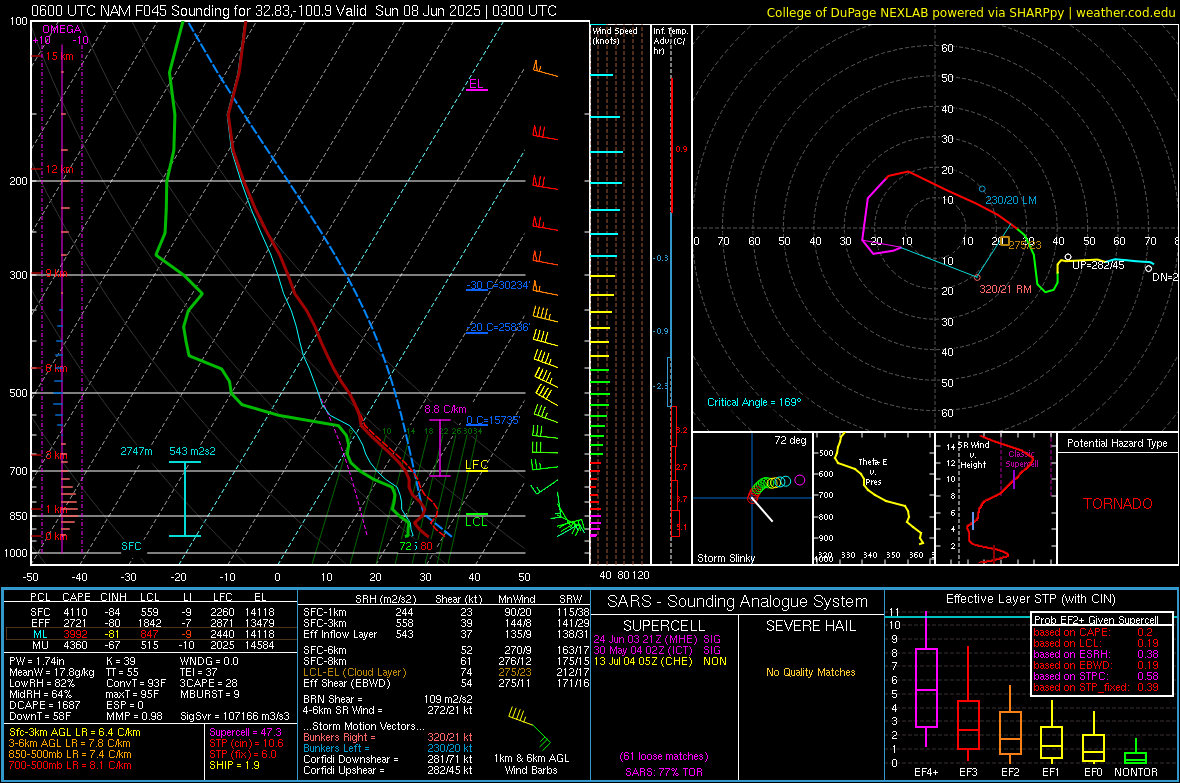Screen dimensions: 1180x783
Task: Select the MU parcel row
Action: point(152,645)
